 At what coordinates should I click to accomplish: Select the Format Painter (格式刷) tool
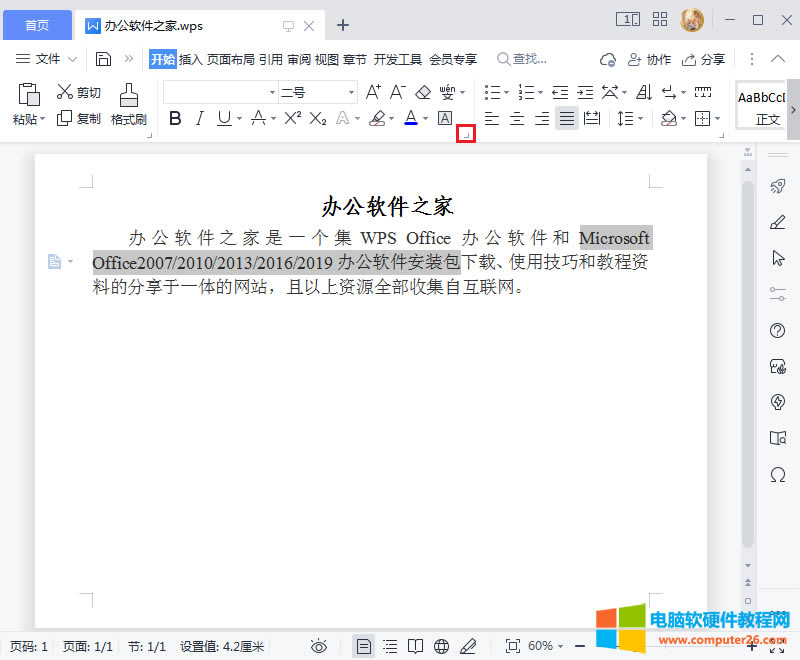tap(128, 103)
